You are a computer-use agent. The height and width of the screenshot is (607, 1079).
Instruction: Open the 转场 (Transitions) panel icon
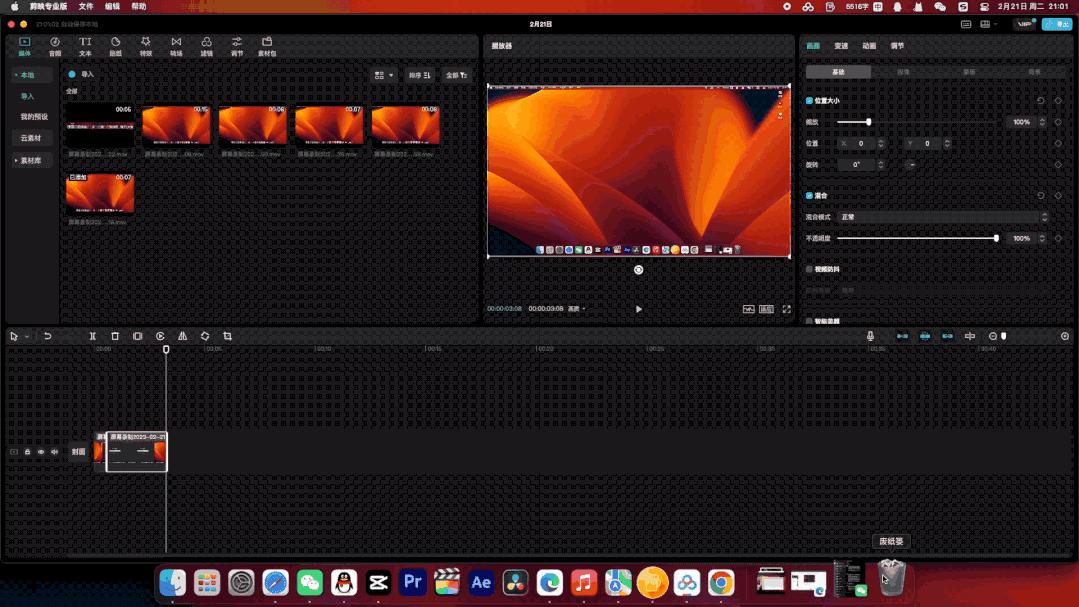click(x=176, y=46)
